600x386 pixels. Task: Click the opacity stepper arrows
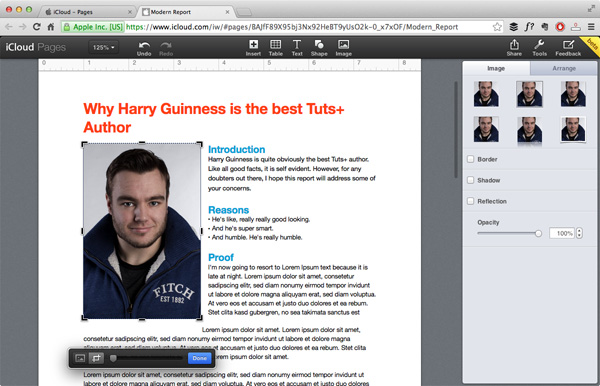[x=579, y=233]
